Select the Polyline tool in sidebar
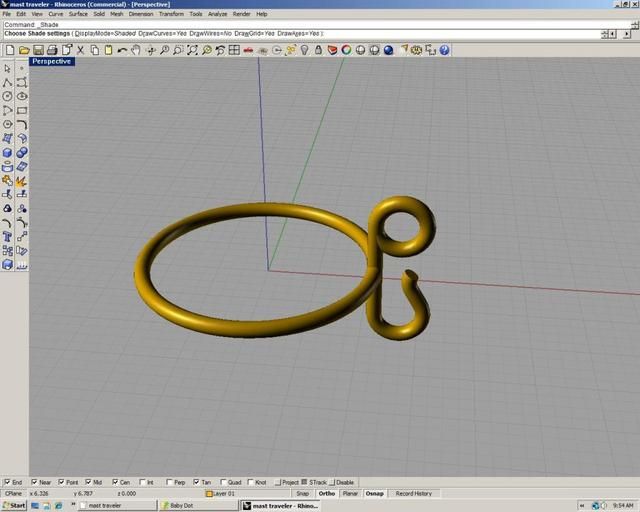 point(7,82)
